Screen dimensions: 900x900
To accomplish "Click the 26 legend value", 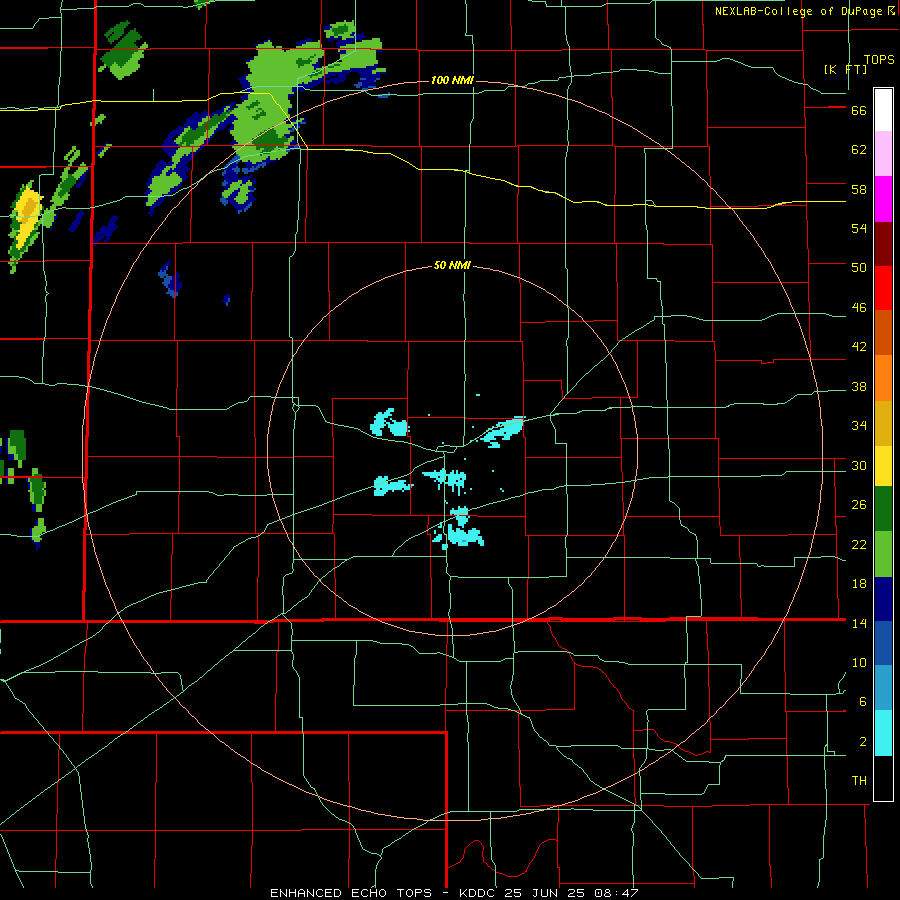I will tap(859, 505).
